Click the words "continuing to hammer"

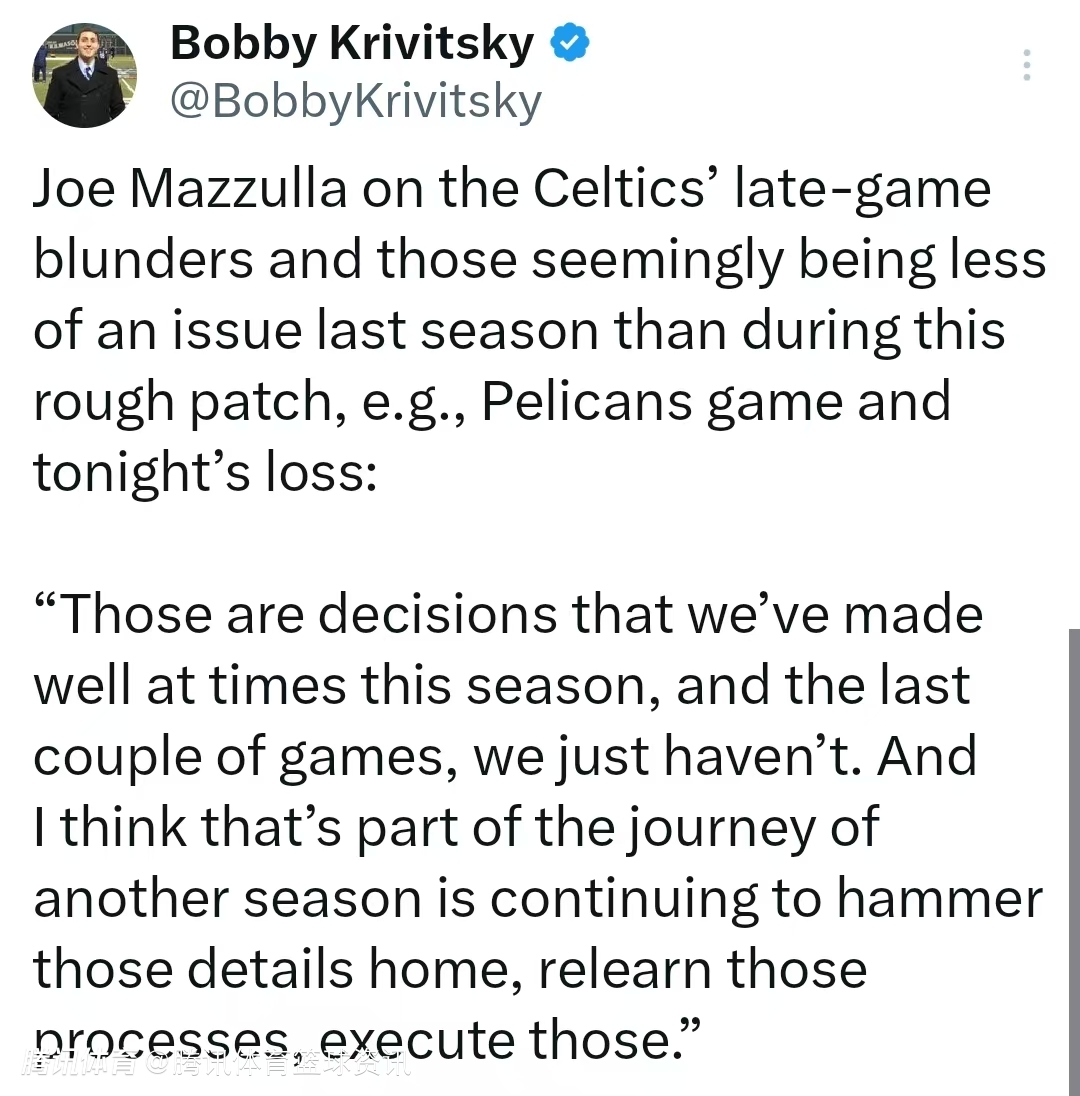[x=766, y=899]
